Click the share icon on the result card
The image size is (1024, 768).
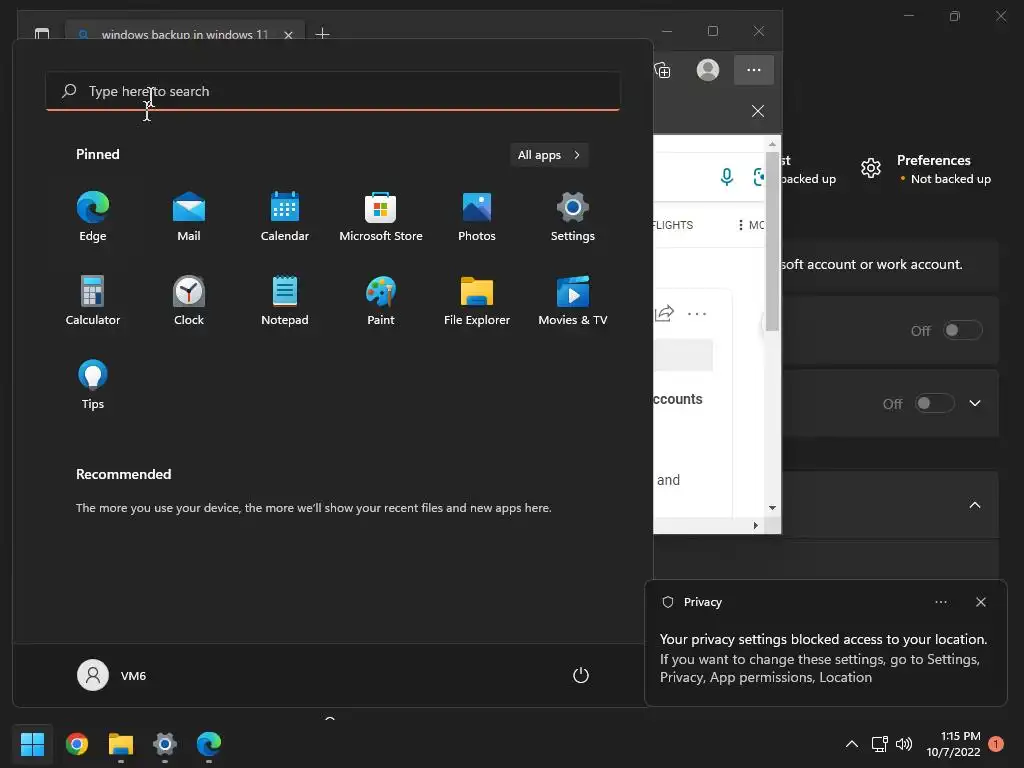click(664, 313)
